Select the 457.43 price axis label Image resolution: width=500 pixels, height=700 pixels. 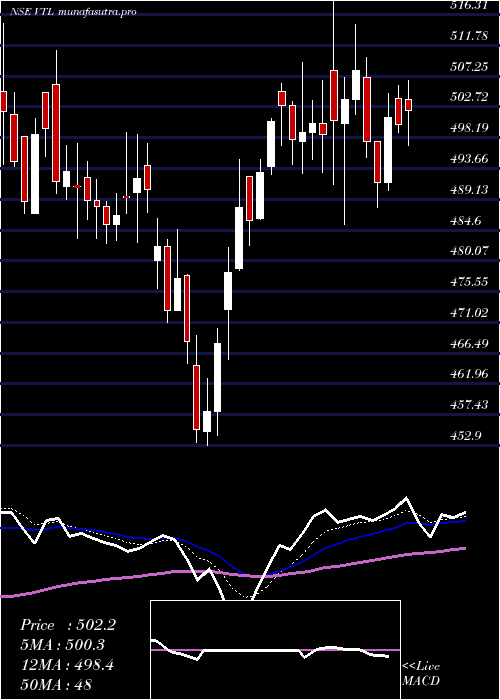[468, 405]
